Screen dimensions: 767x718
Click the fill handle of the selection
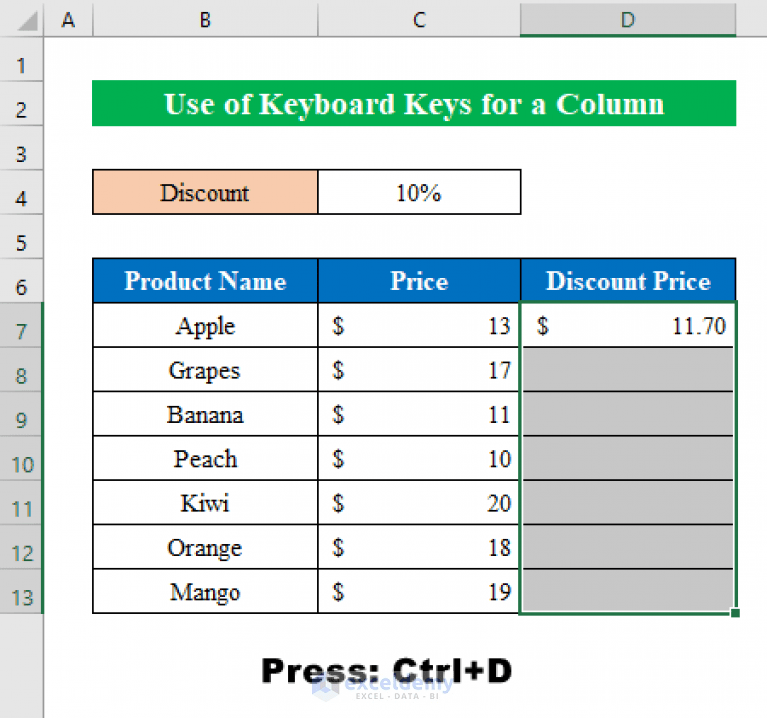[735, 613]
